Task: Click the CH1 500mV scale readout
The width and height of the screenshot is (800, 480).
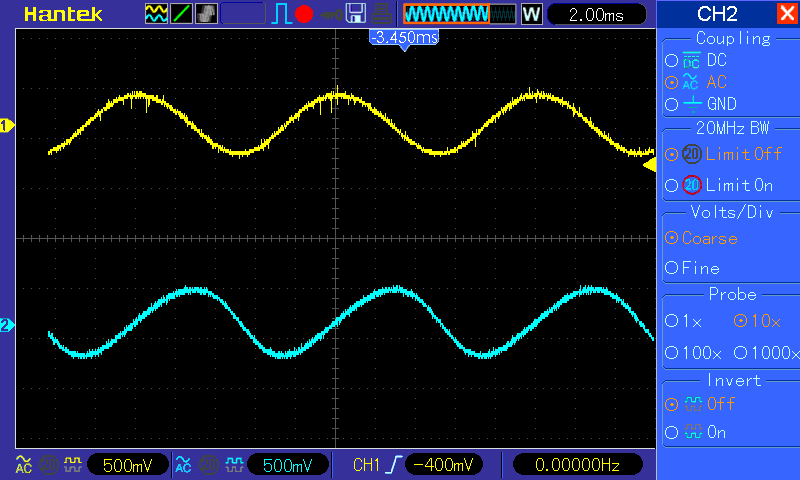Action: 128,465
